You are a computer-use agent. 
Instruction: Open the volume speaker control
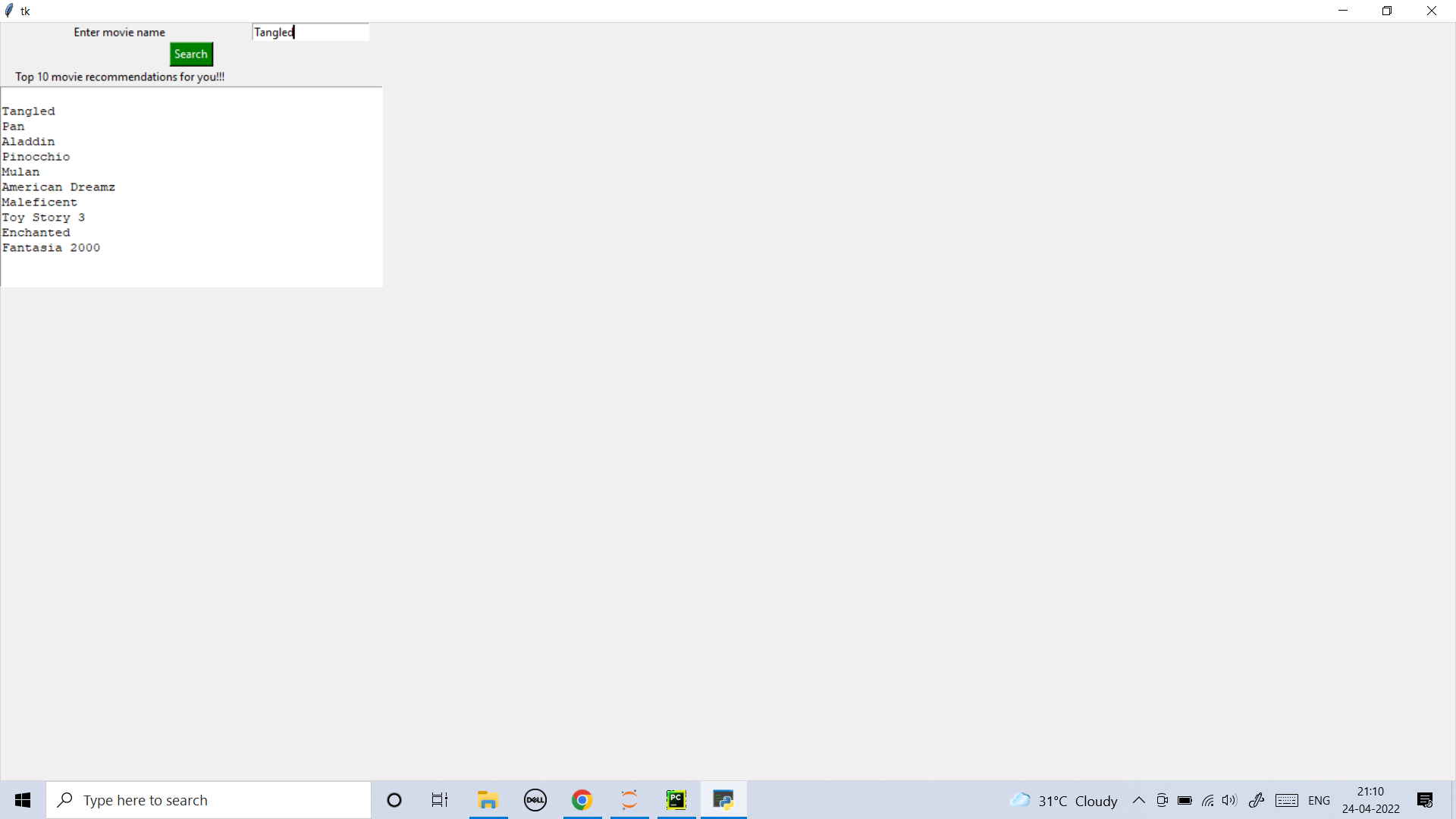click(x=1229, y=800)
